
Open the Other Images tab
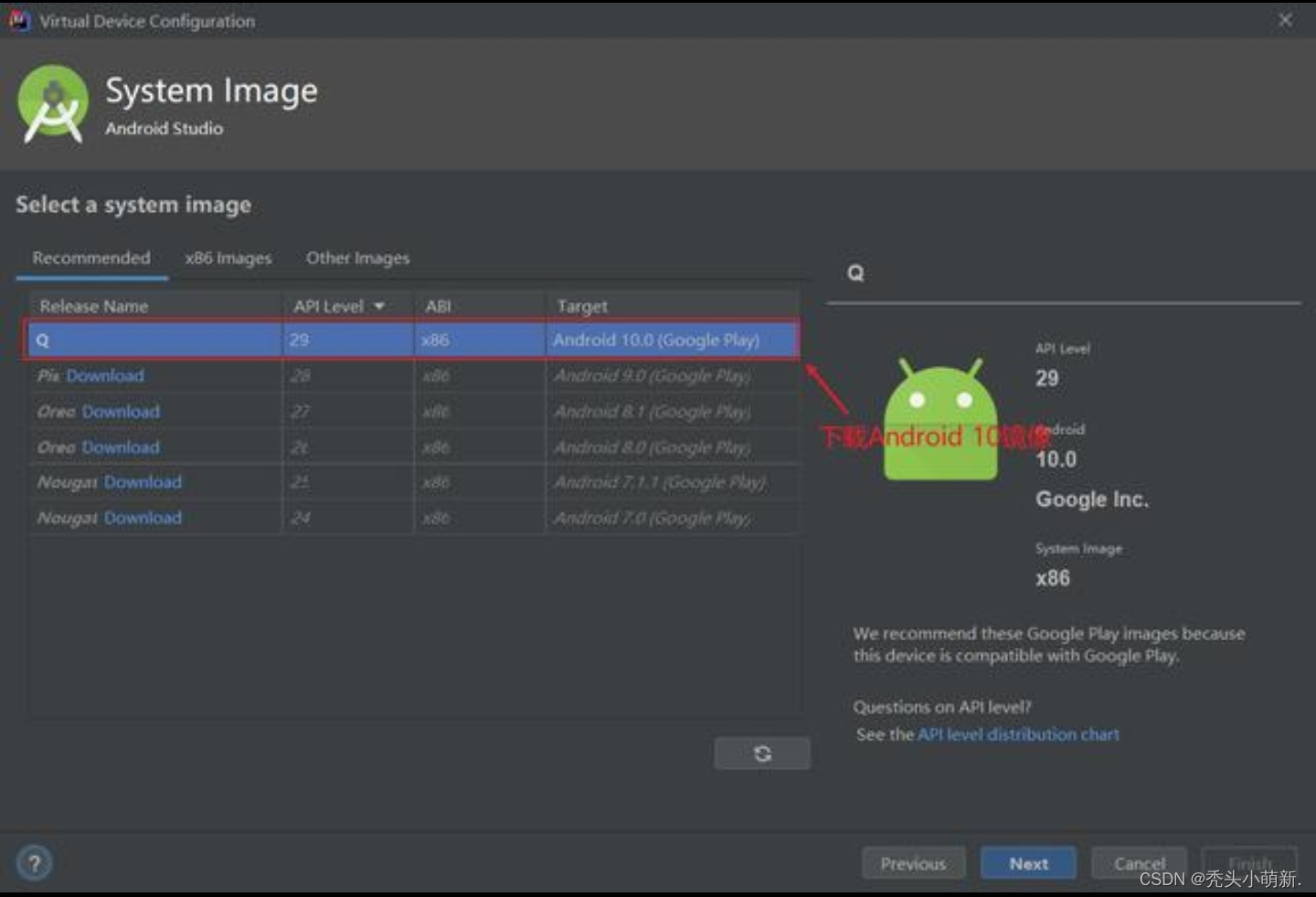(x=358, y=259)
